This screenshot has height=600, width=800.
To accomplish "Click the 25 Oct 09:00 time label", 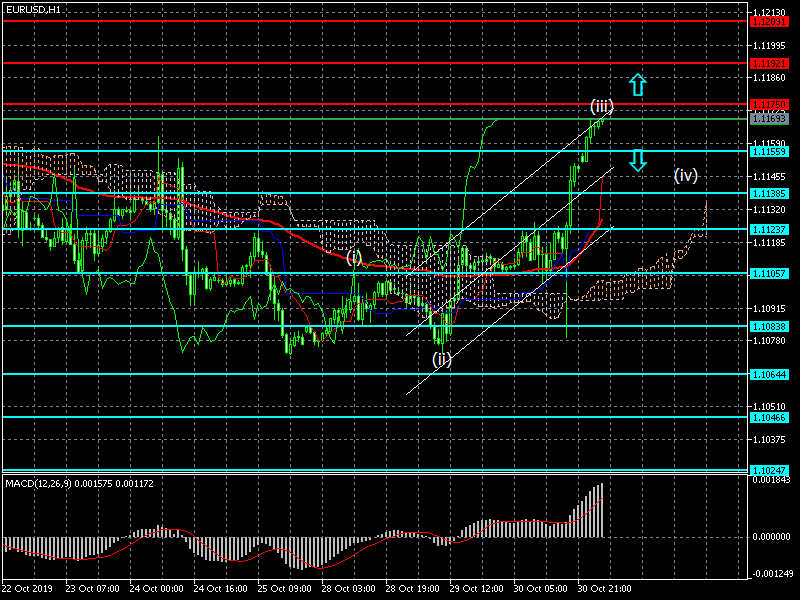I will (x=285, y=588).
